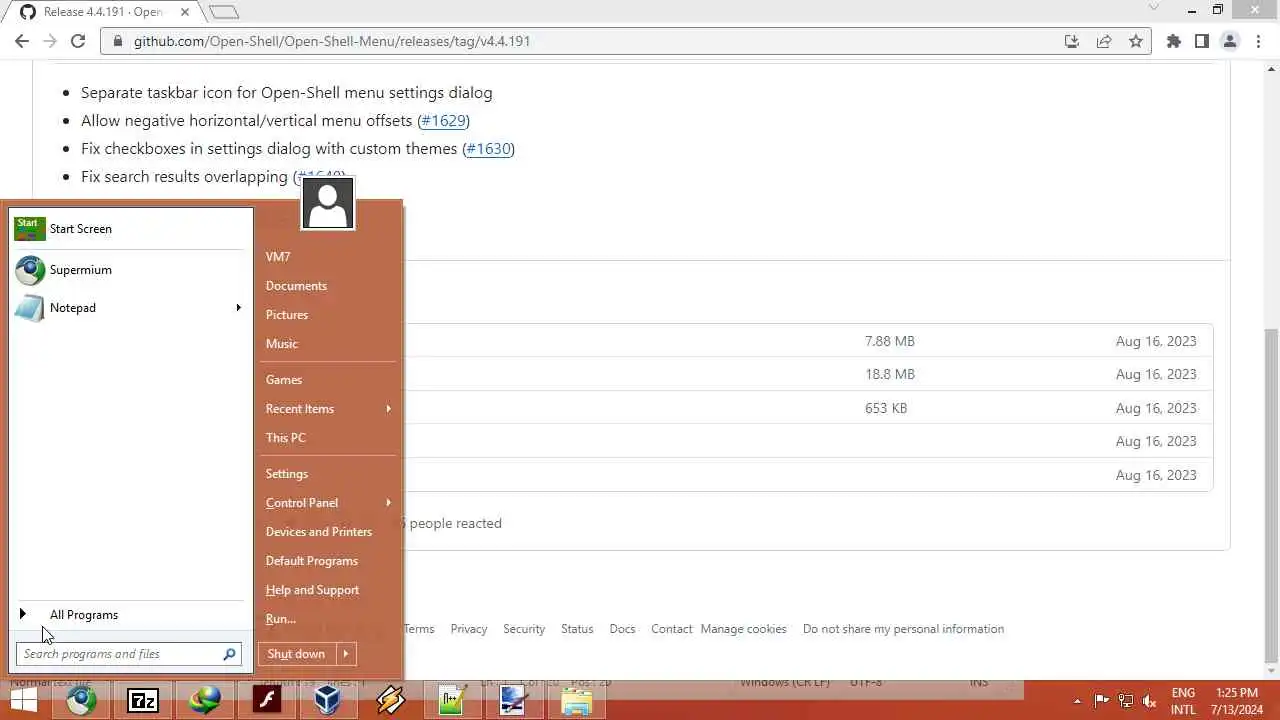Image resolution: width=1280 pixels, height=720 pixels.
Task: Open Start Screen from the start menu
Action: tap(129, 229)
